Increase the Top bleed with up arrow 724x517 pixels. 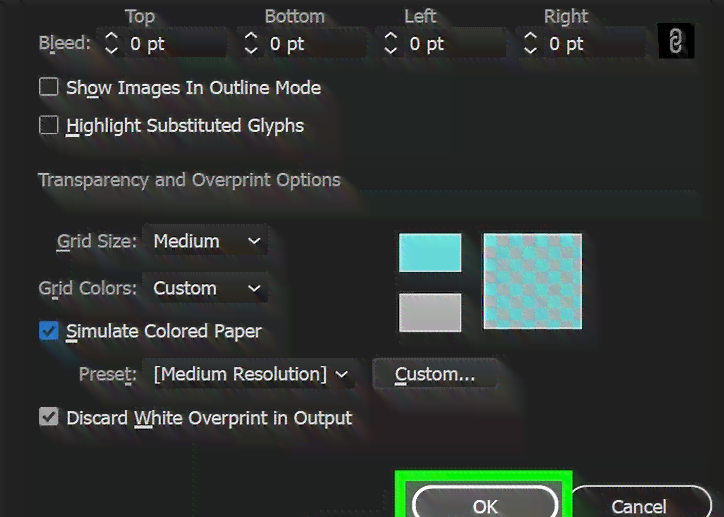pos(112,36)
